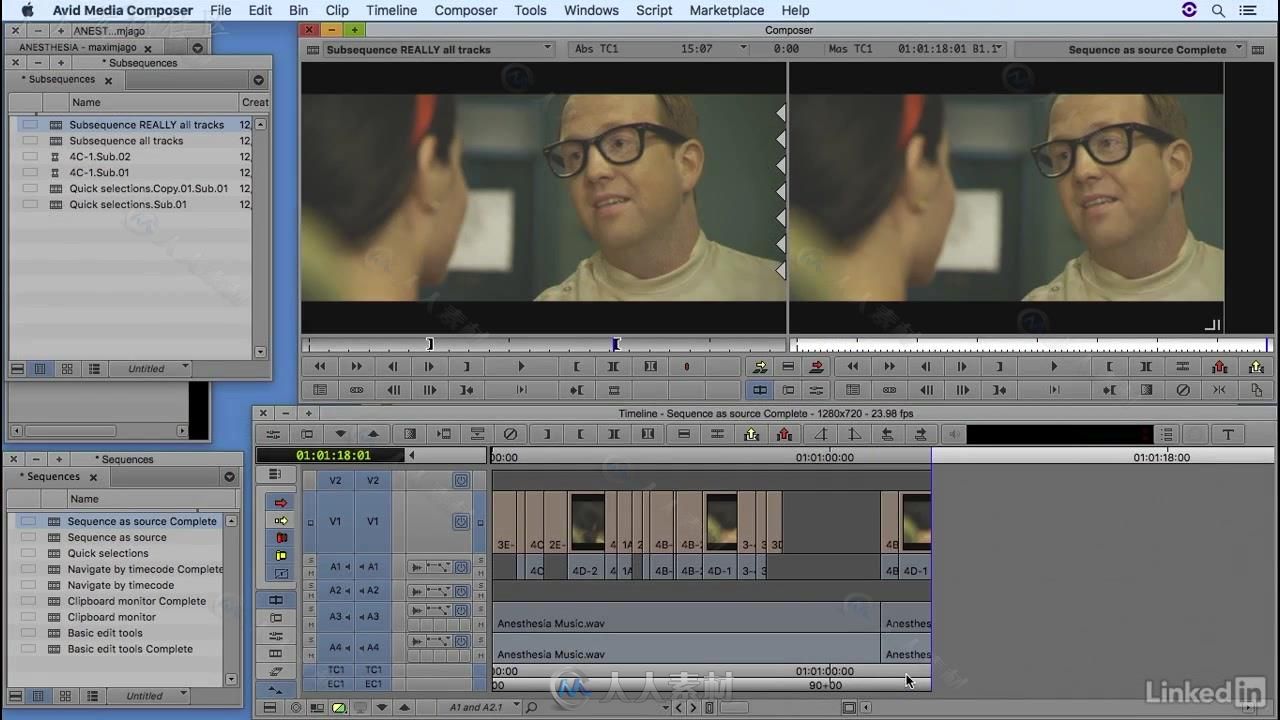Click the yellow Splice-In arrow between monitors

coord(761,367)
